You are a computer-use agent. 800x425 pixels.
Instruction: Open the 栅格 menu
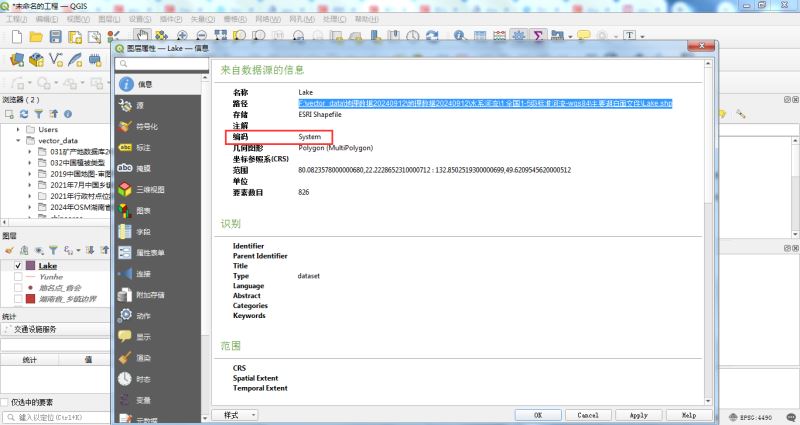(x=235, y=19)
